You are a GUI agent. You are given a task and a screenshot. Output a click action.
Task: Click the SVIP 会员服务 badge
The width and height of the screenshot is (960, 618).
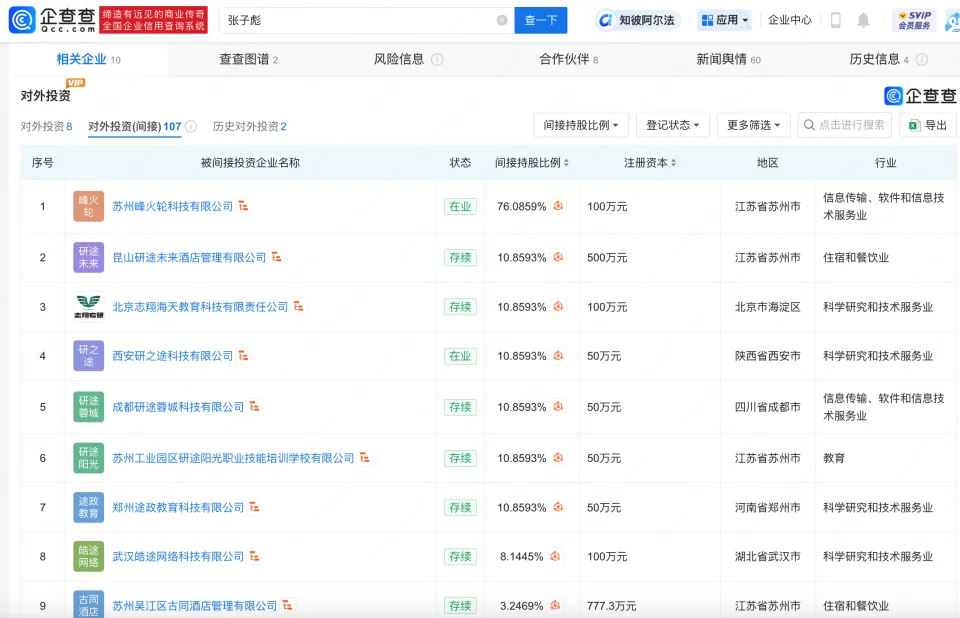click(x=914, y=20)
